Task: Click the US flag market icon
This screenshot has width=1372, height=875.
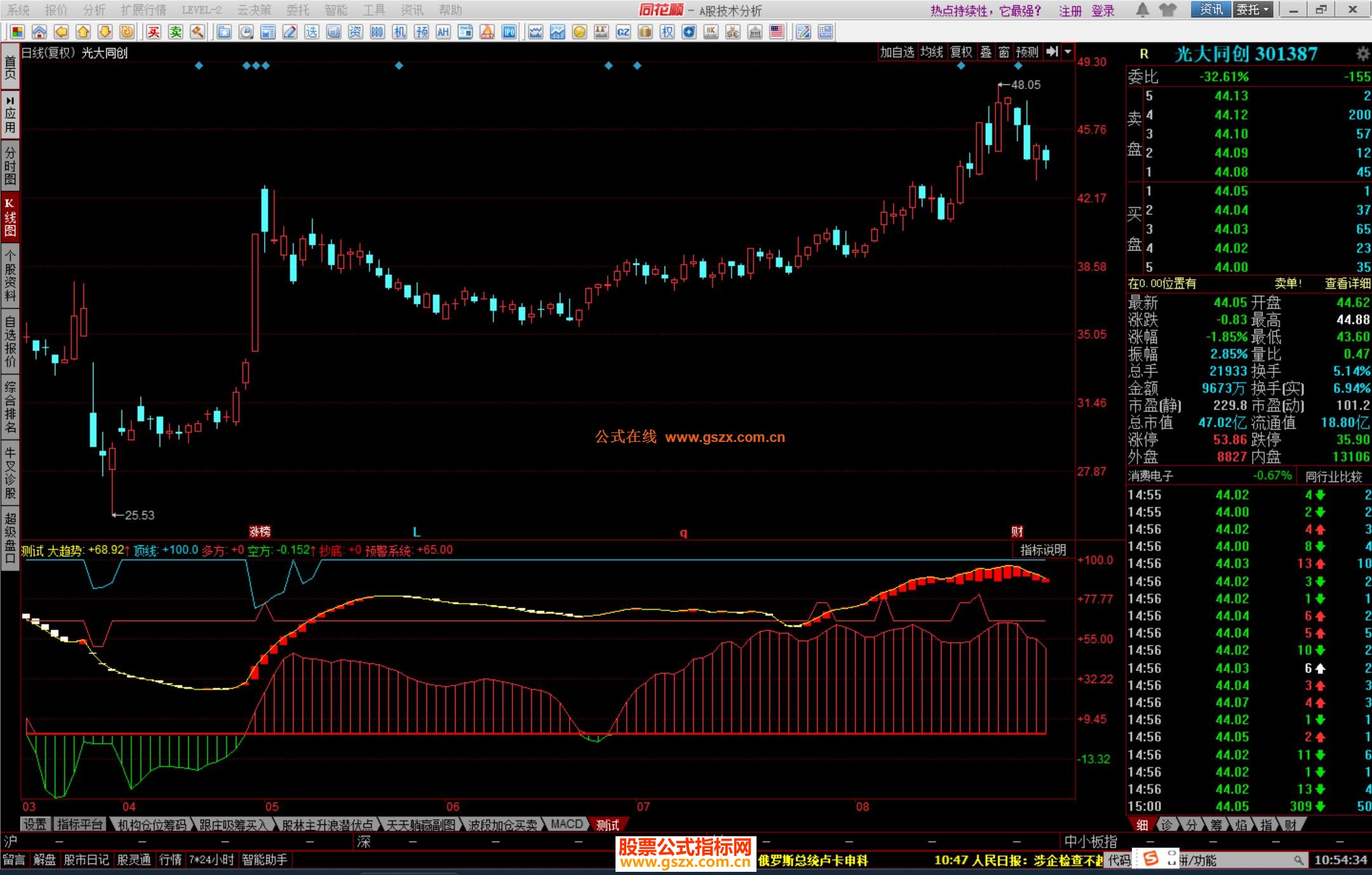Action: tap(776, 32)
